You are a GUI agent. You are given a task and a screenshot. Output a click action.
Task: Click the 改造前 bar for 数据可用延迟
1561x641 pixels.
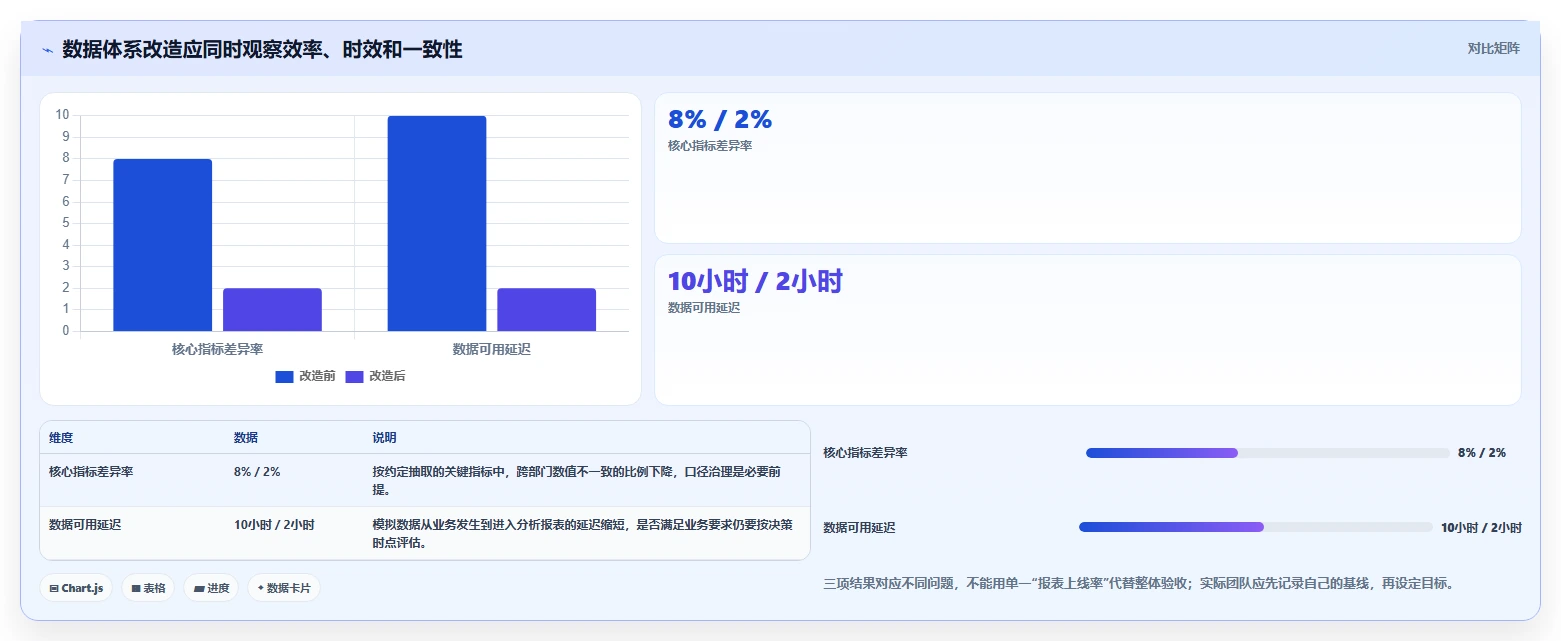coord(437,223)
